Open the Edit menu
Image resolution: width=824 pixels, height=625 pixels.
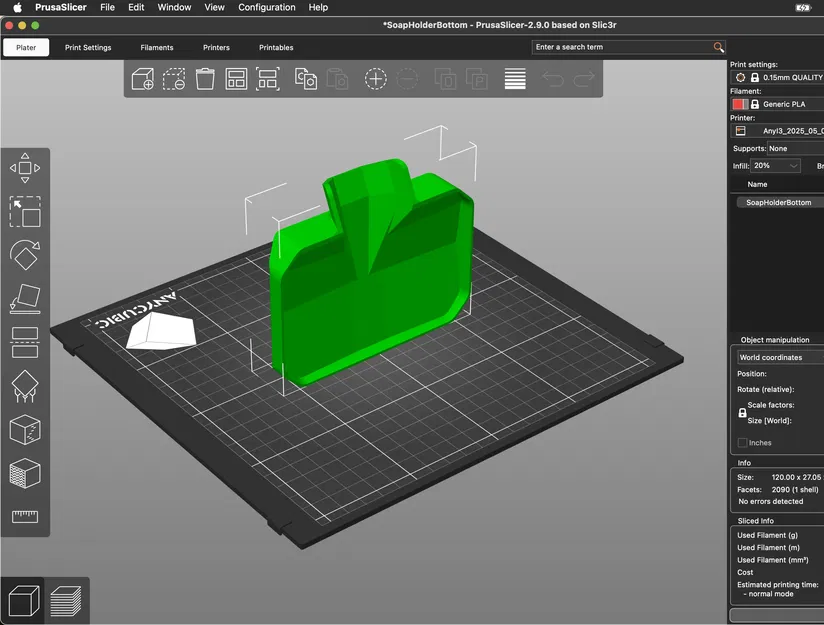point(136,7)
